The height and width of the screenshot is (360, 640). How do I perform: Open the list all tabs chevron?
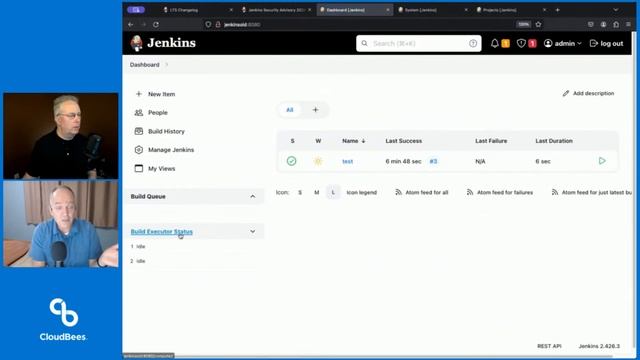616,10
